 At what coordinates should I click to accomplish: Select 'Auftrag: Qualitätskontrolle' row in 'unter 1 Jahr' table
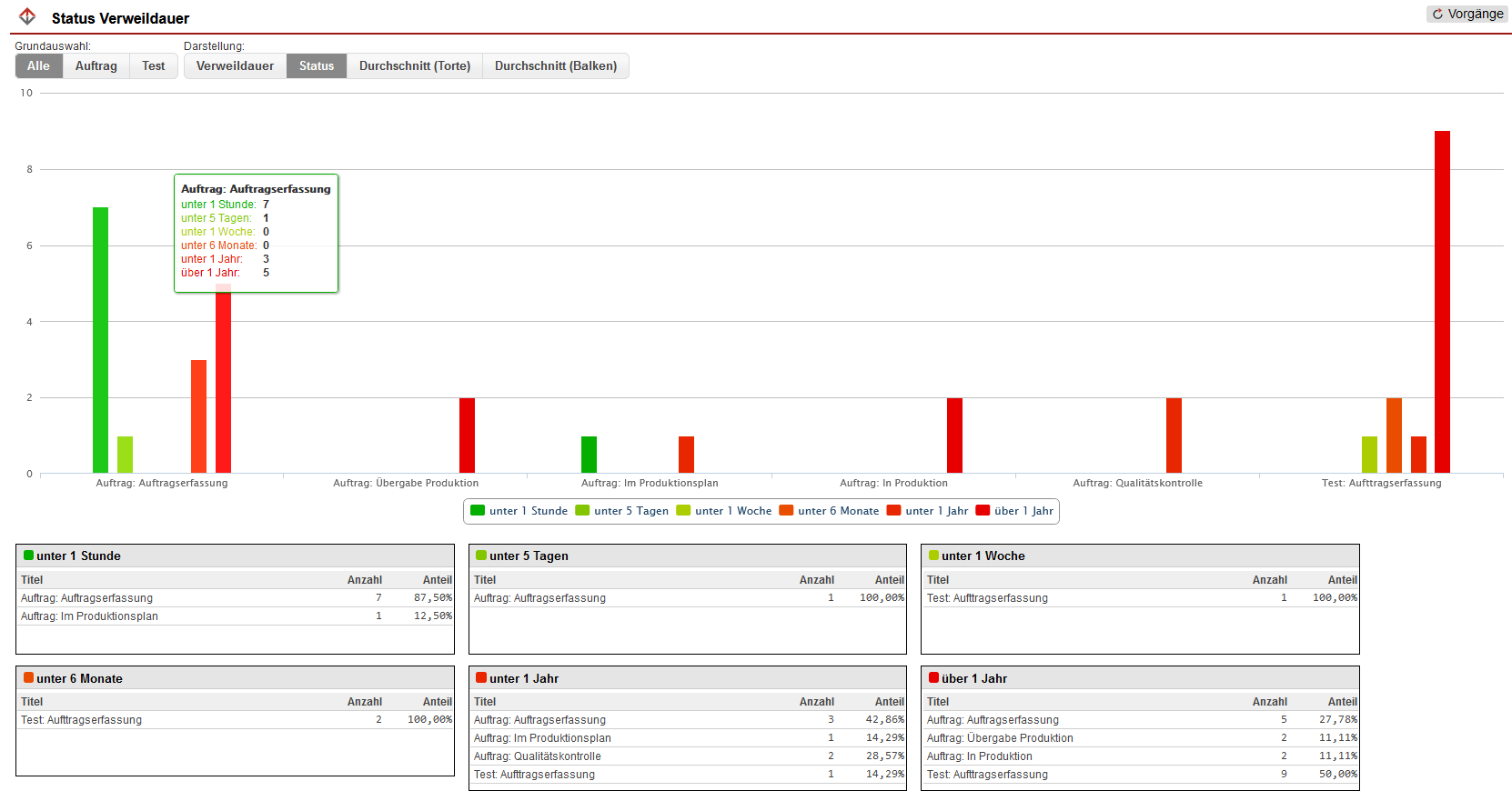click(537, 756)
